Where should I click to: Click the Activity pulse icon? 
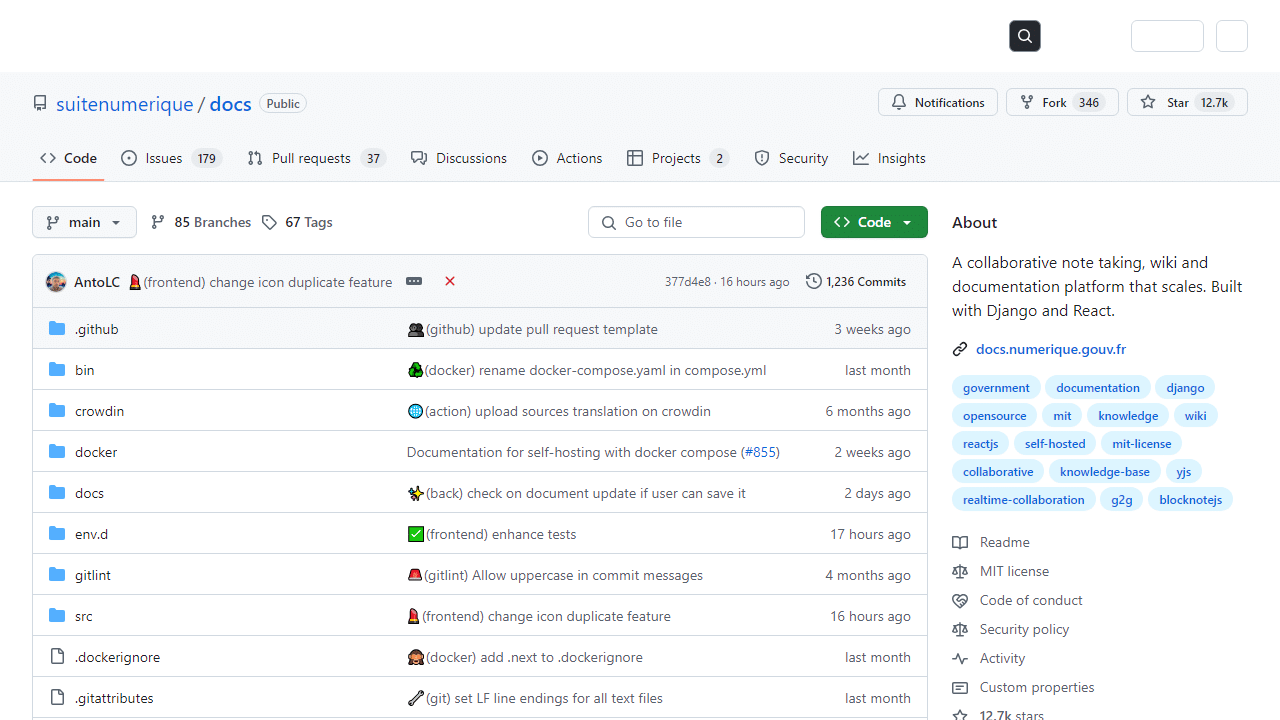[960, 658]
